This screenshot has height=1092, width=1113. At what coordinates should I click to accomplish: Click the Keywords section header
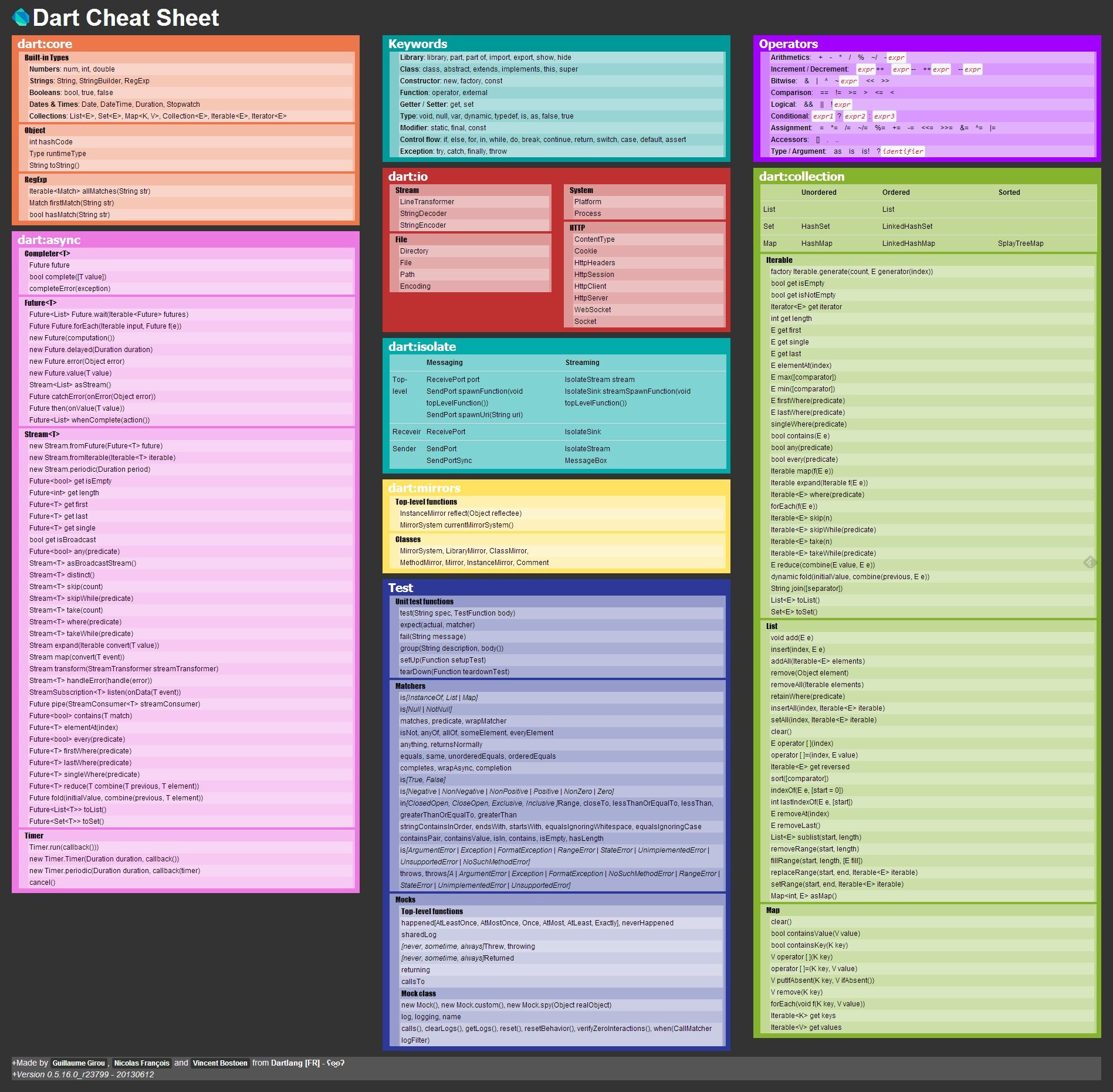coord(417,43)
